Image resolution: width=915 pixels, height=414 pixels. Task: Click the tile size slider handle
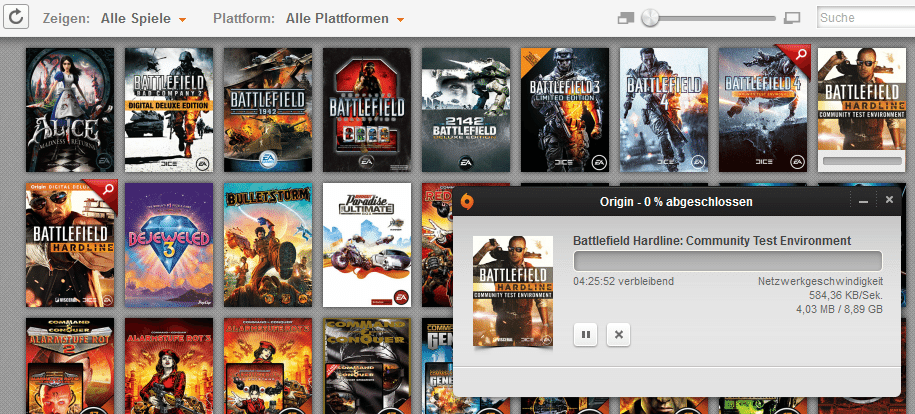pos(650,18)
